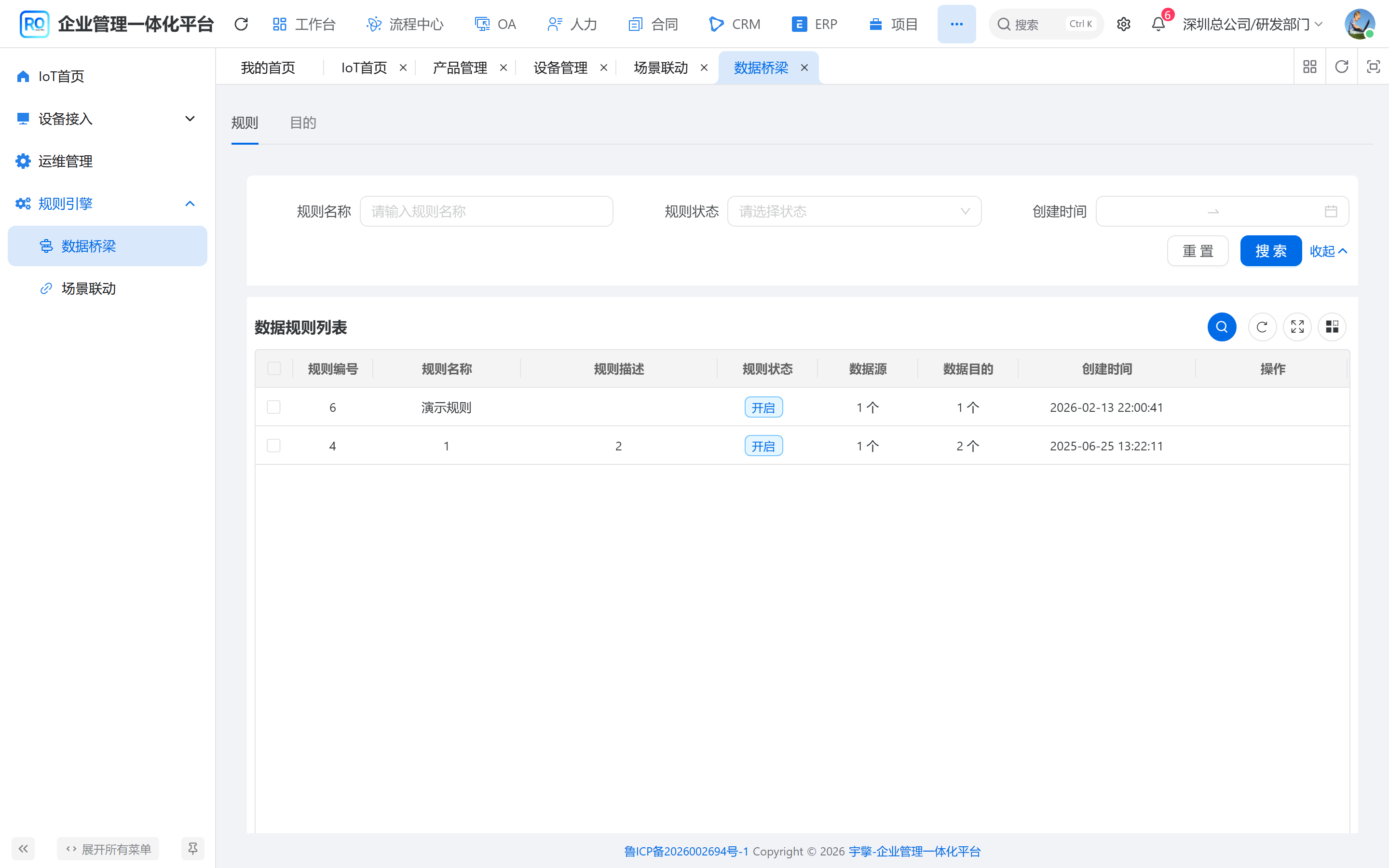Screen dimensions: 1389x868
Task: Click the RO platform logo
Action: pos(34,24)
